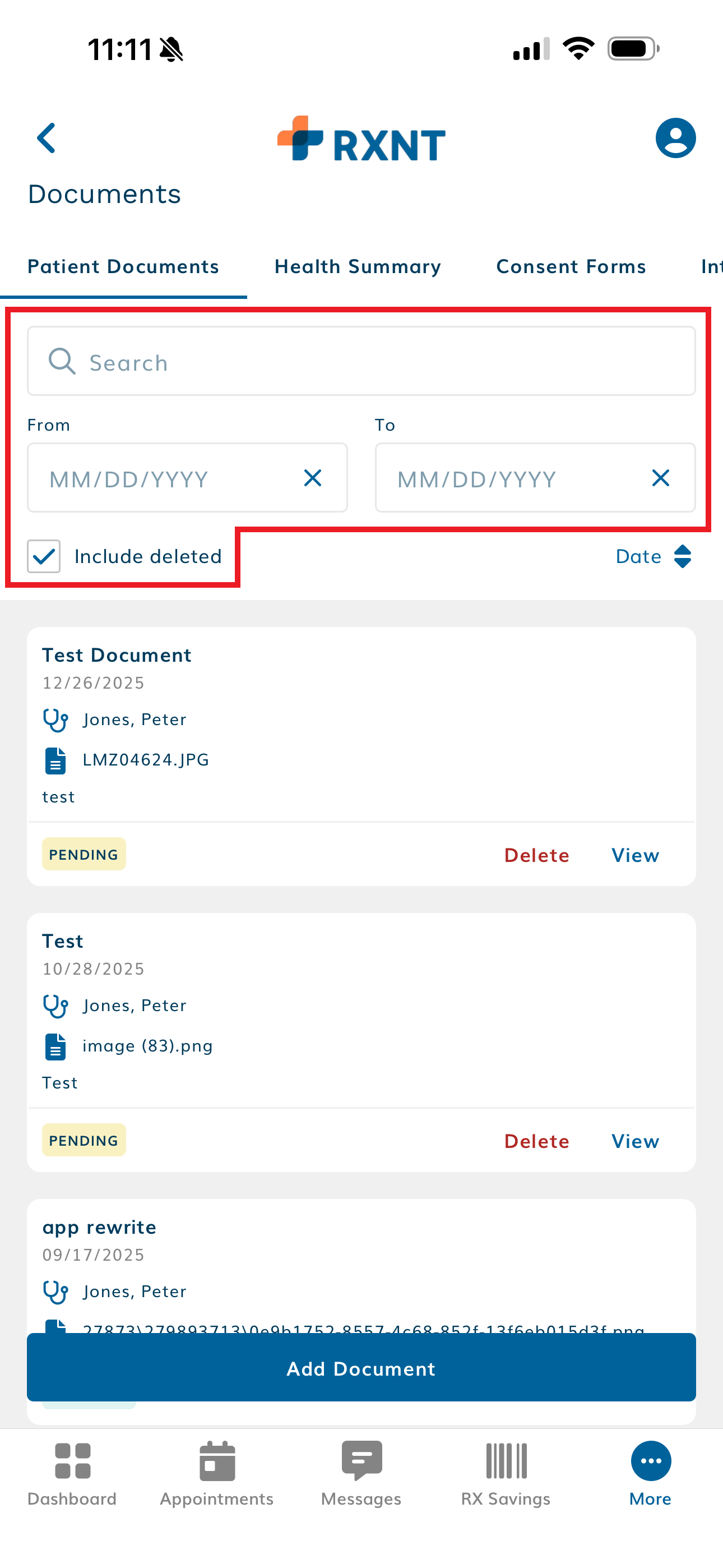Screen dimensions: 723x1568
Task: Switch to the Health Summary tab
Action: [x=358, y=266]
